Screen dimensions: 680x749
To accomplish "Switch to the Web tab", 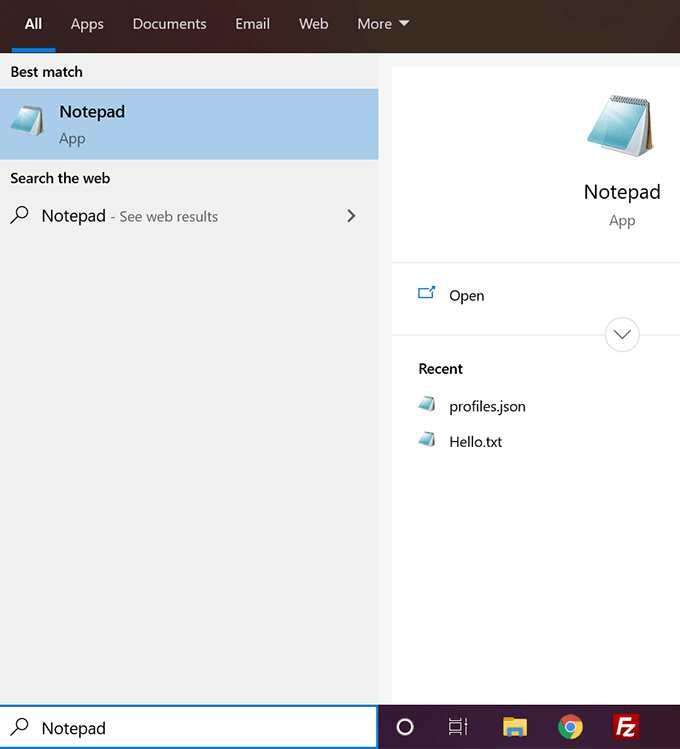I will pos(313,24).
